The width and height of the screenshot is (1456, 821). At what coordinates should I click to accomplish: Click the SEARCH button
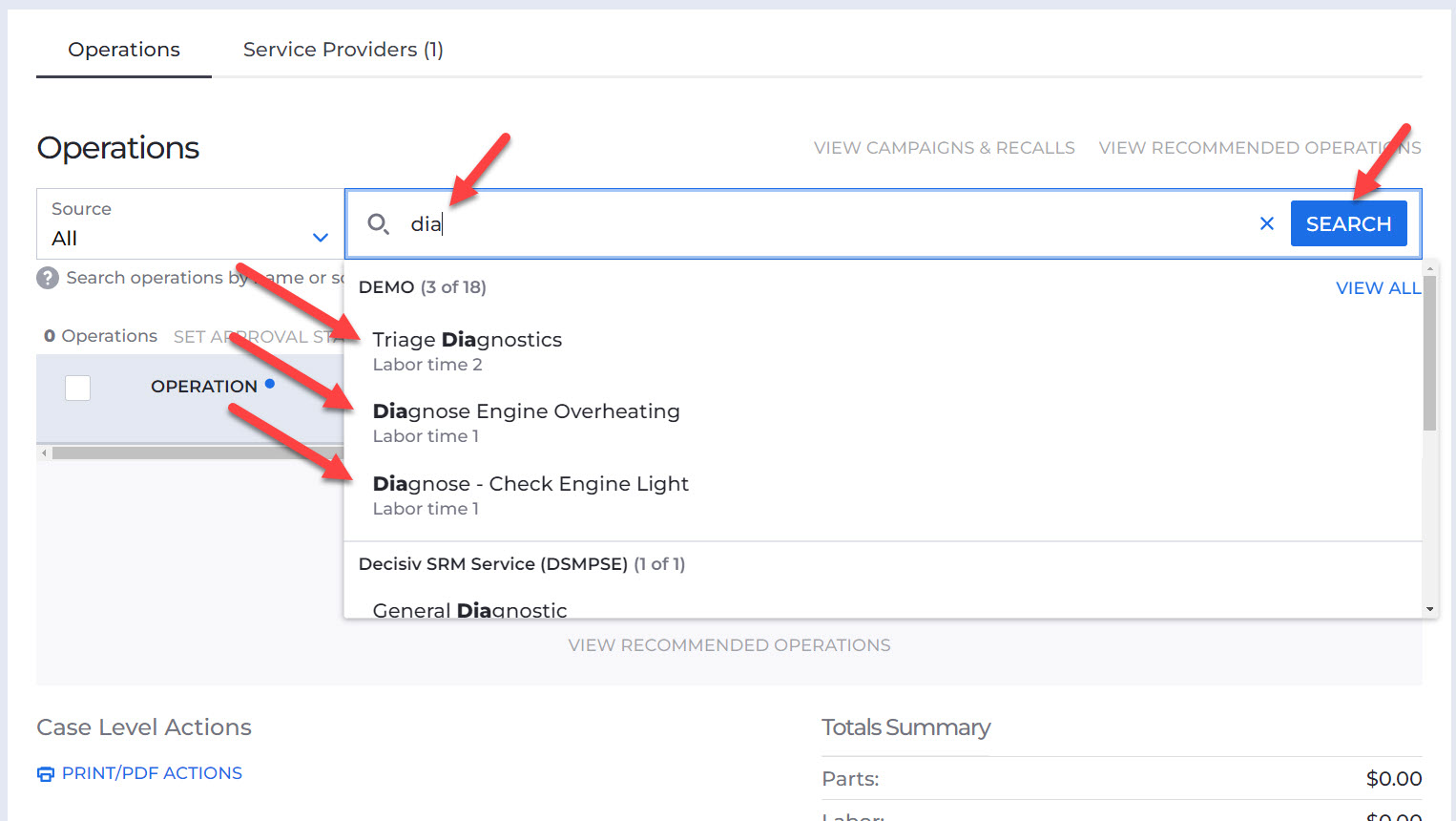coord(1348,222)
